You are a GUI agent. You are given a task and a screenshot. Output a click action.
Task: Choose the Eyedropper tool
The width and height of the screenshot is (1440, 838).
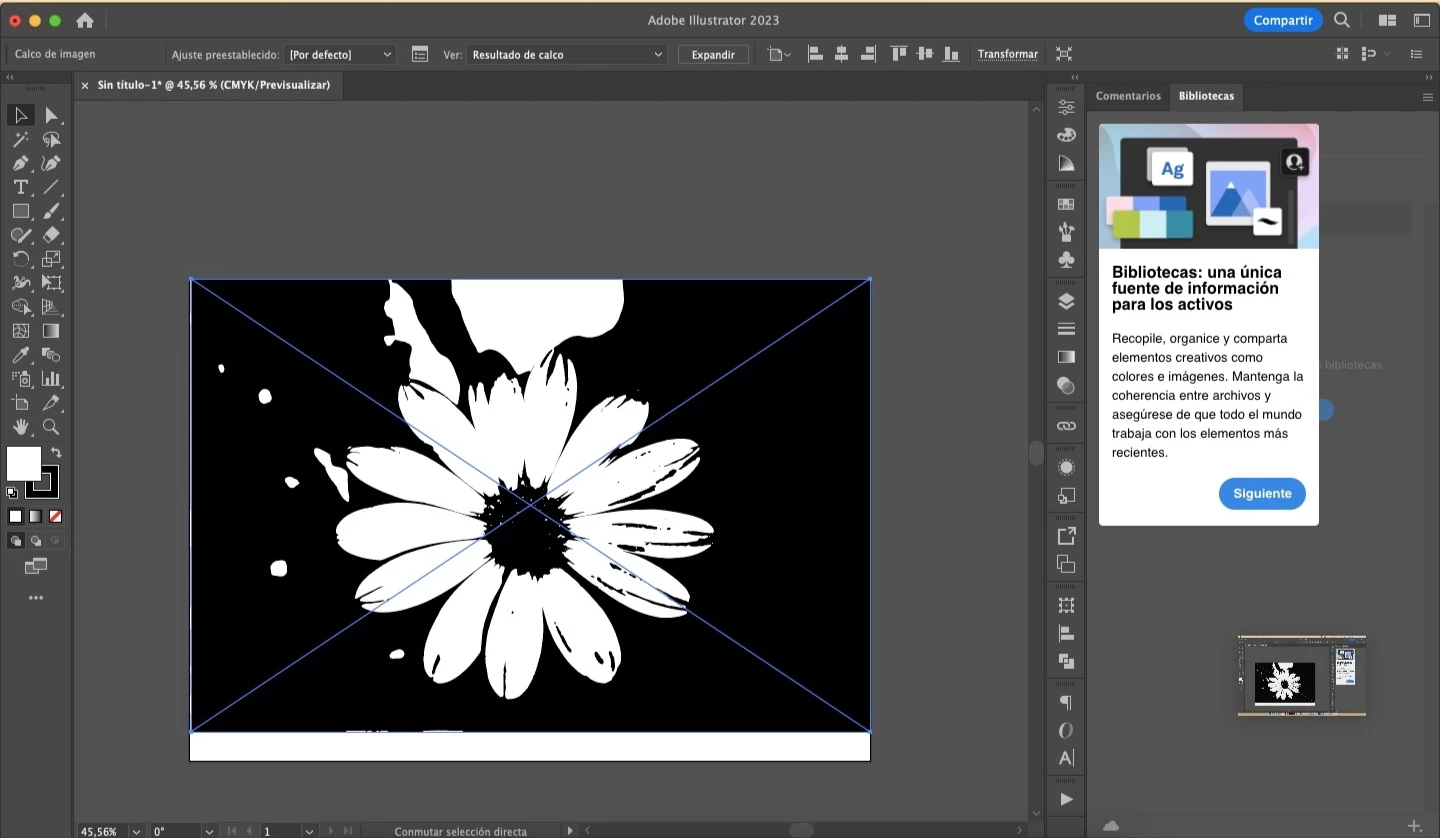point(20,355)
